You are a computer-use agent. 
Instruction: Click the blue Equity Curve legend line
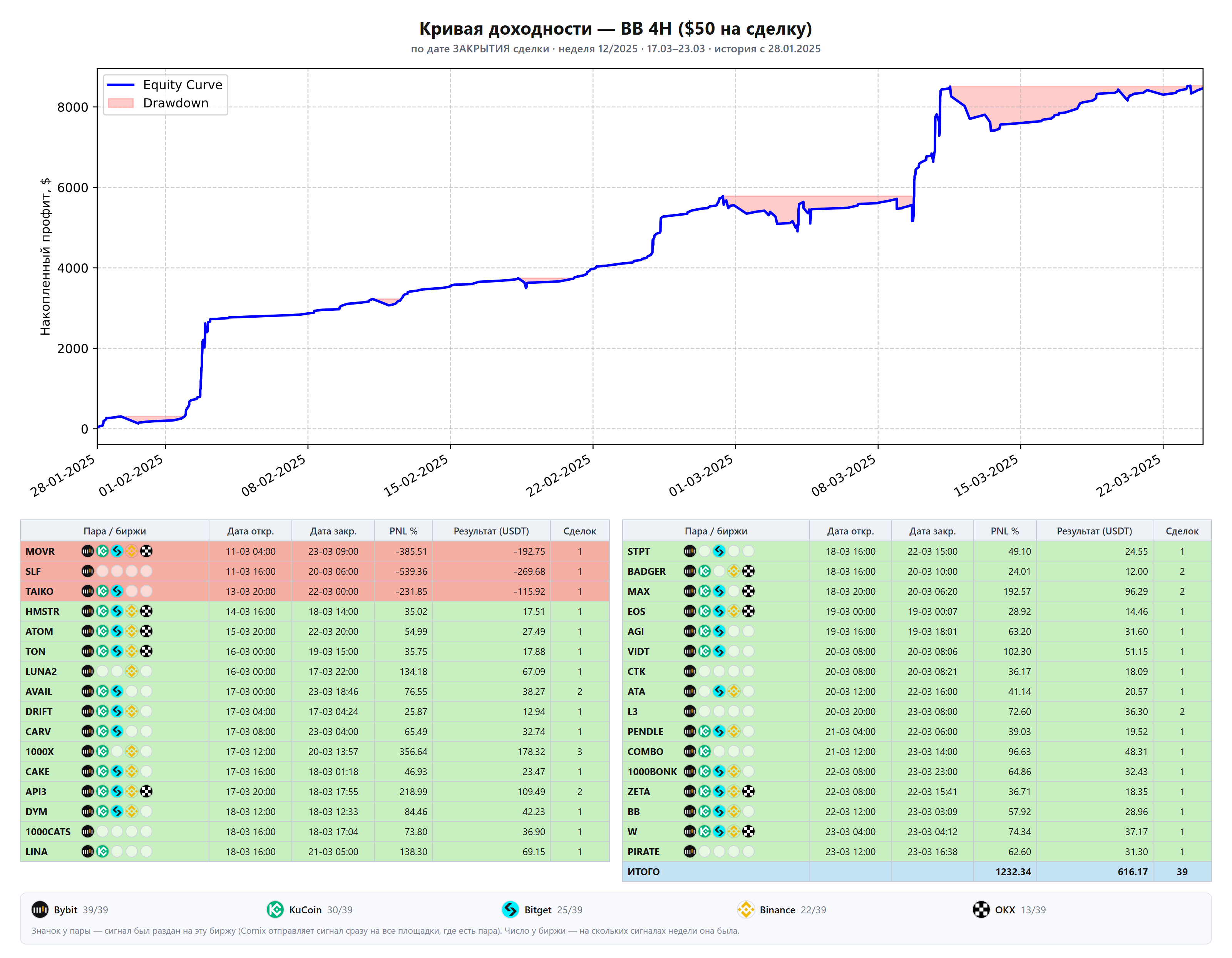coord(120,85)
